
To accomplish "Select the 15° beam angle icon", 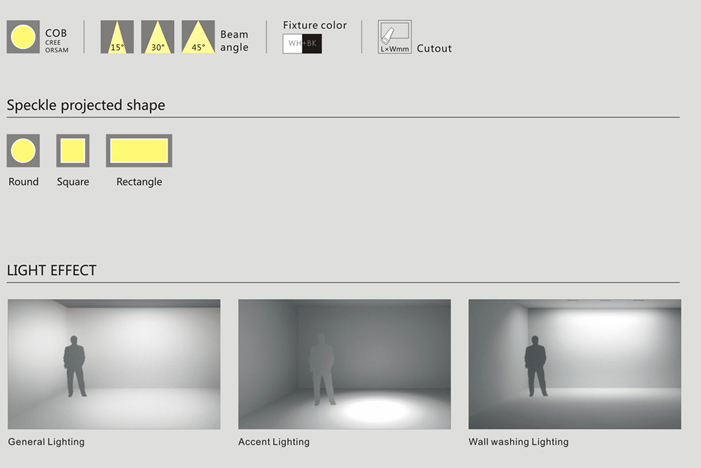I will 117,37.
